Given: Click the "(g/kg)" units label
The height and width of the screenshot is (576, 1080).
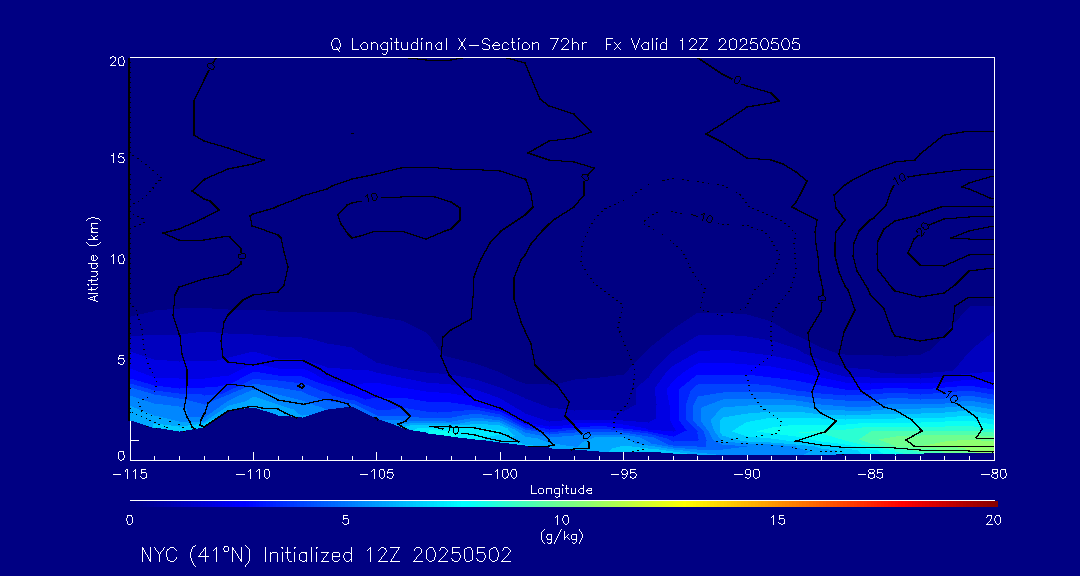Looking at the screenshot, I should click(562, 536).
